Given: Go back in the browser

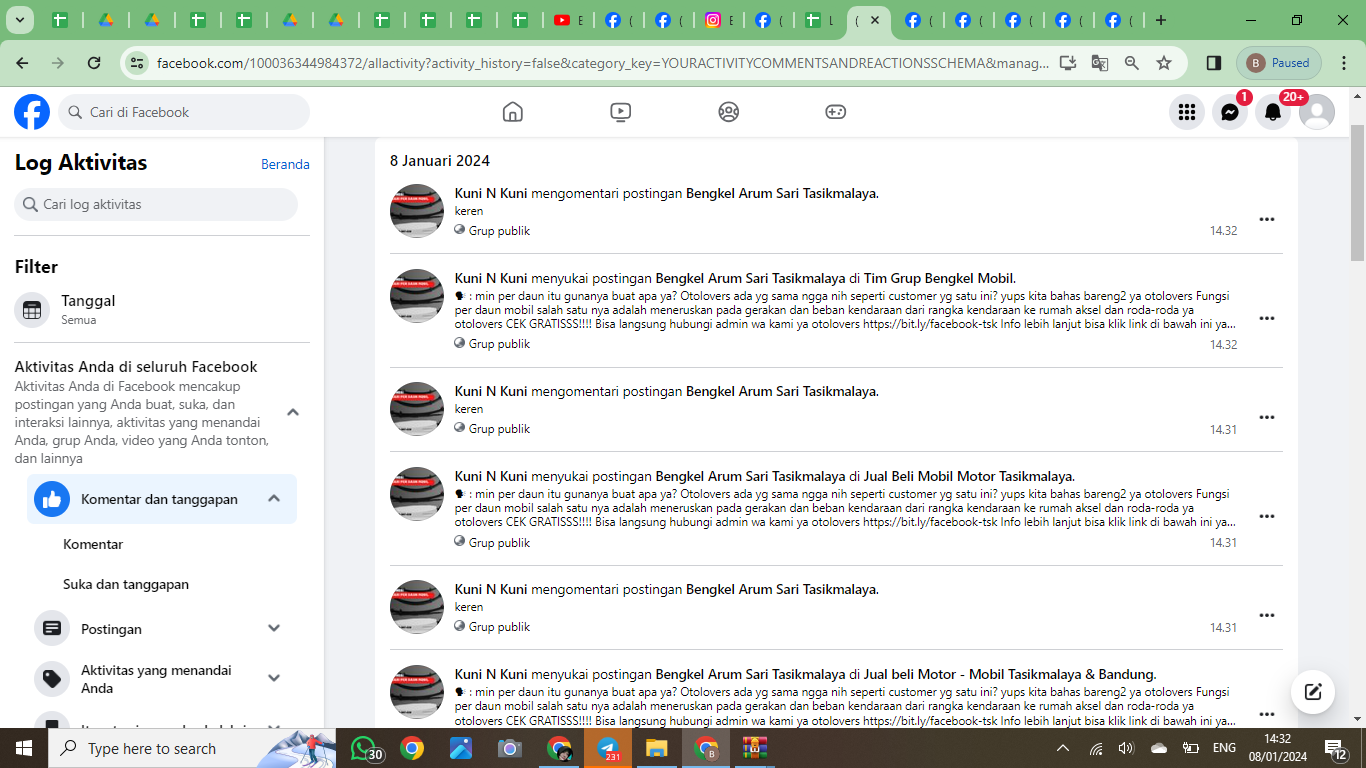Looking at the screenshot, I should pyautogui.click(x=22, y=63).
